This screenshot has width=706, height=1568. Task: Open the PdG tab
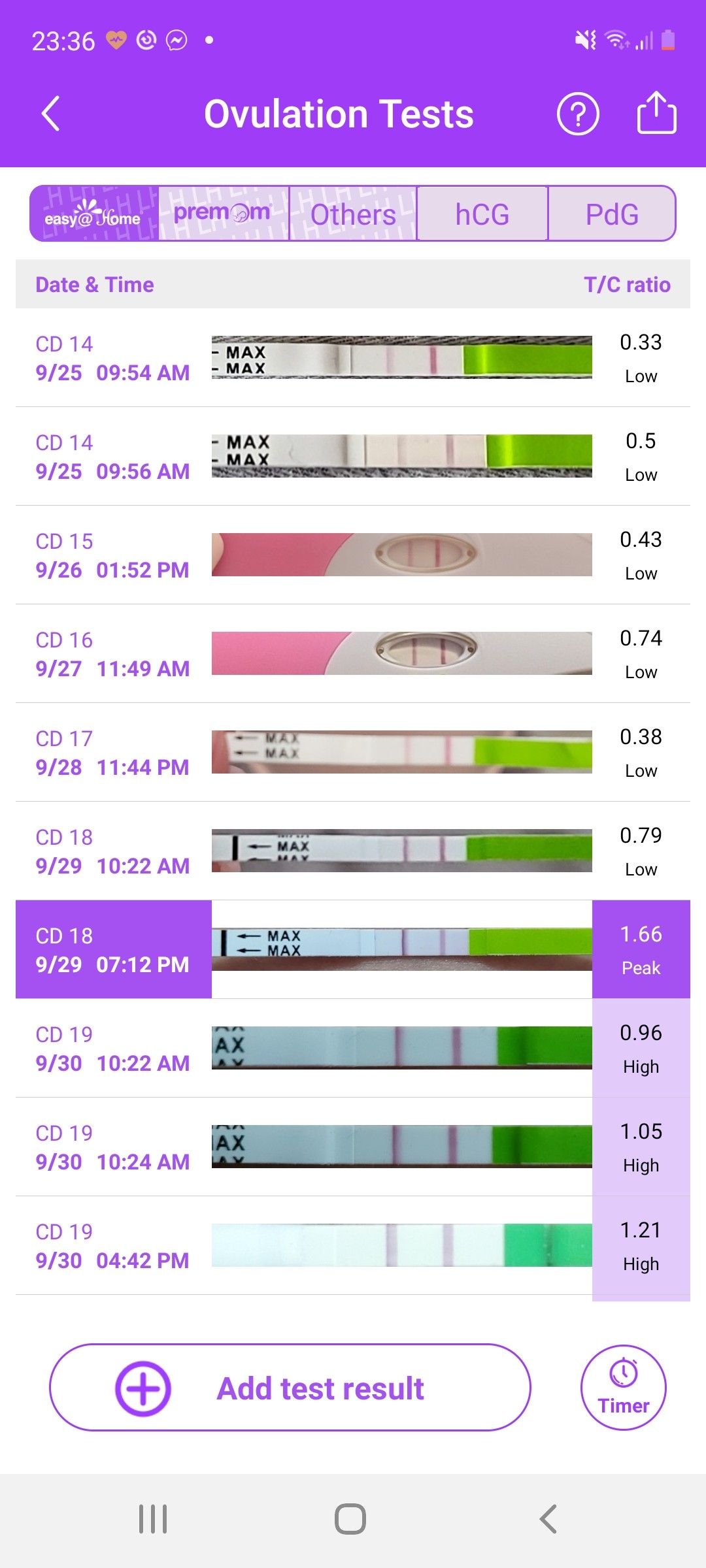[612, 214]
